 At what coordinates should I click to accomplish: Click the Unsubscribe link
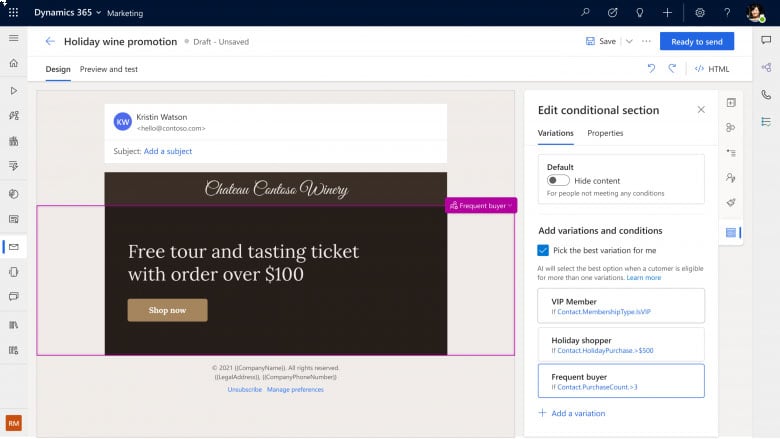(x=245, y=389)
